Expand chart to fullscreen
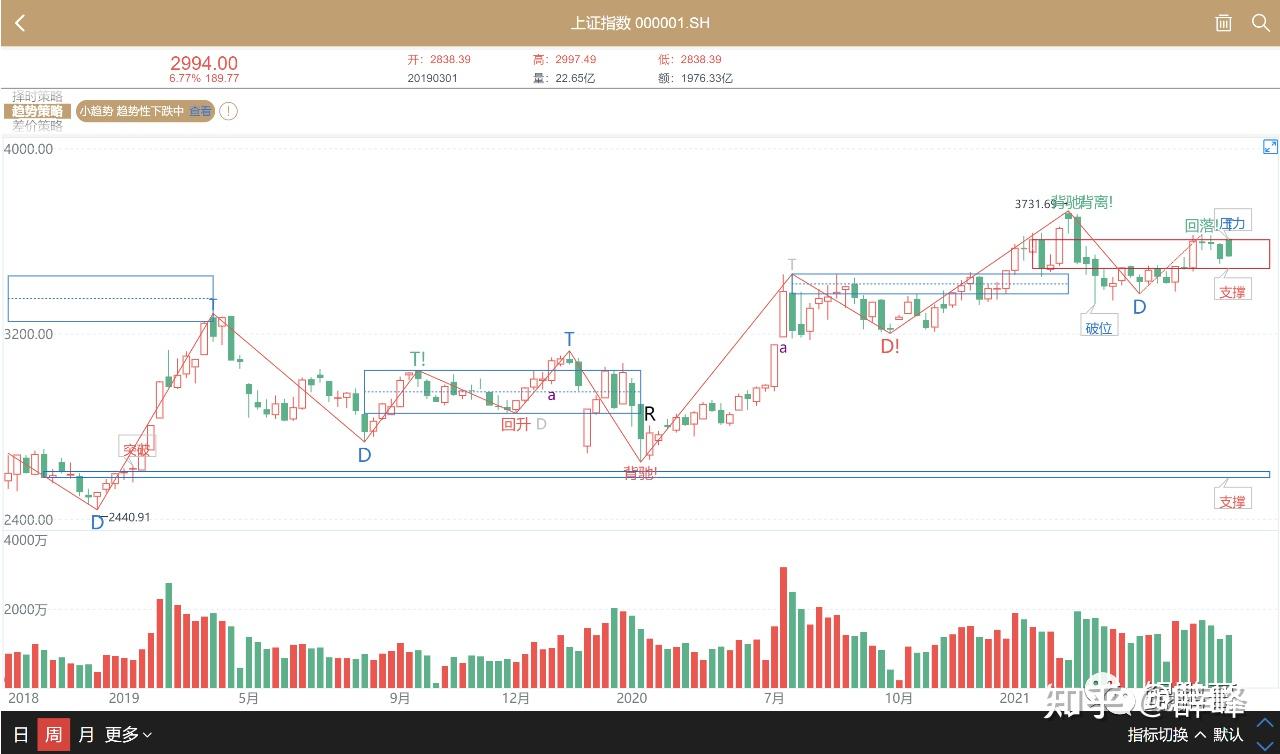1280x754 pixels. (x=1269, y=147)
